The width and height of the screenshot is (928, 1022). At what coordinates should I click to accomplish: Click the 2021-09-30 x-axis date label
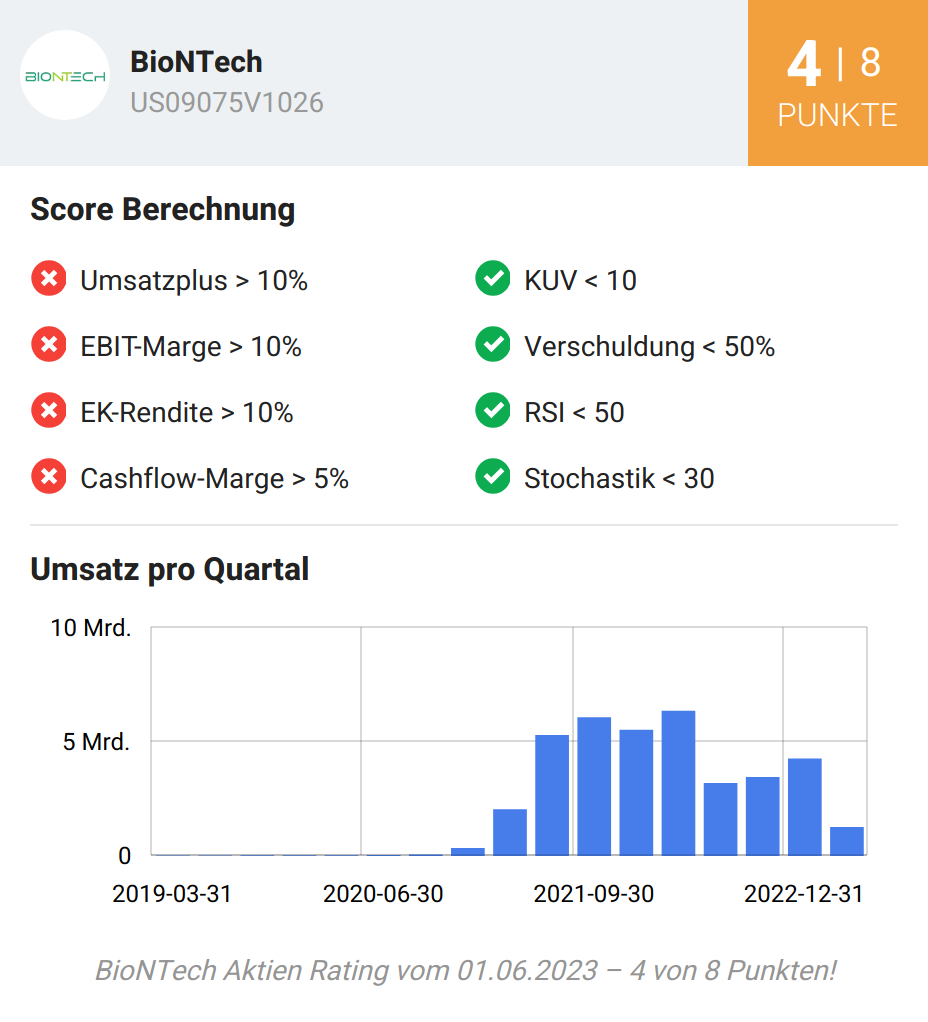594,894
